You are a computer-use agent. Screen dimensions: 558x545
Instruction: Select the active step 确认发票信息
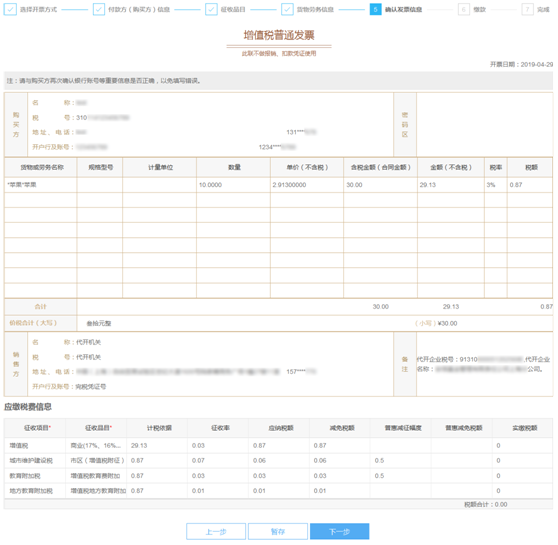[396, 9]
